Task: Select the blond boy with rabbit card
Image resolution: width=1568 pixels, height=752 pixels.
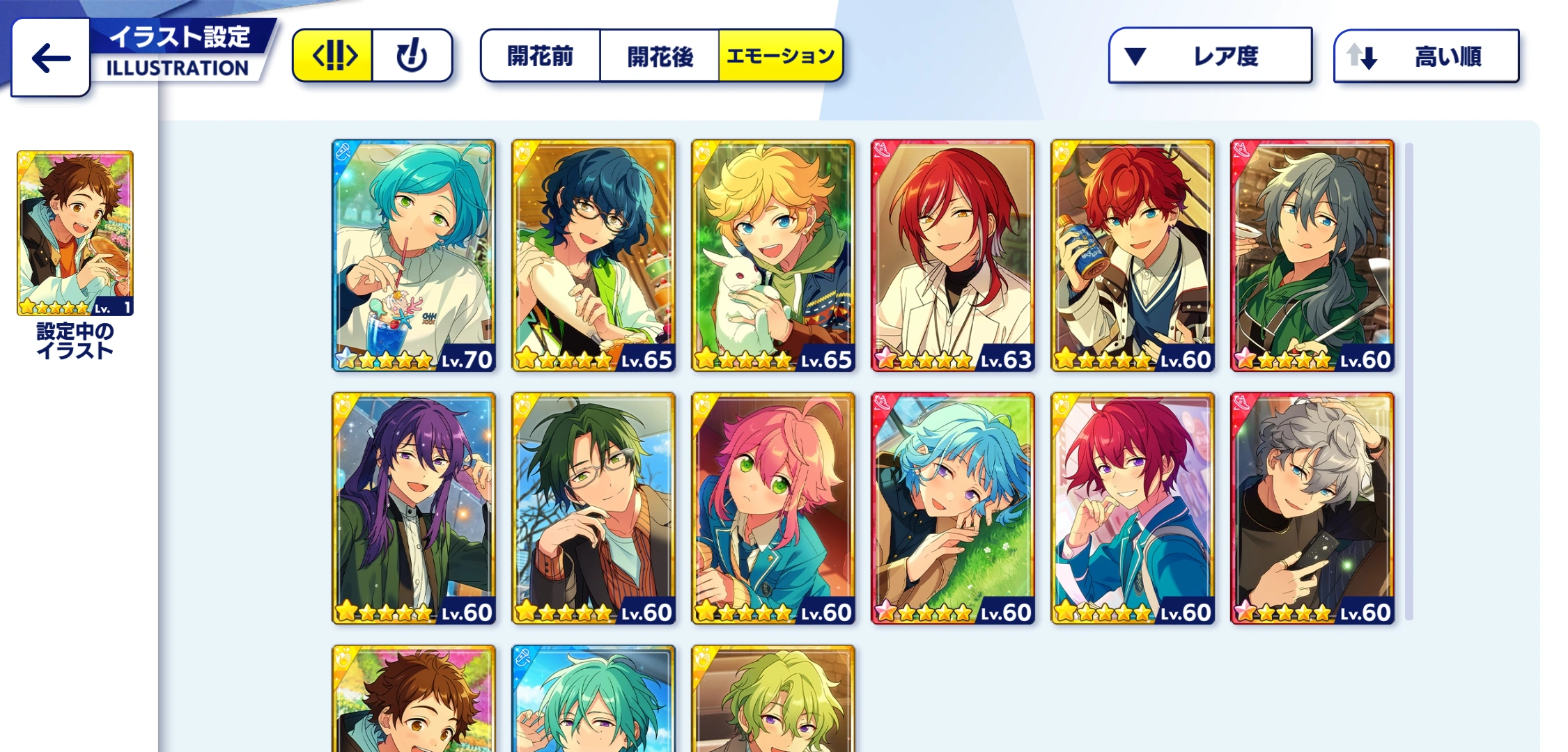Action: [x=773, y=256]
